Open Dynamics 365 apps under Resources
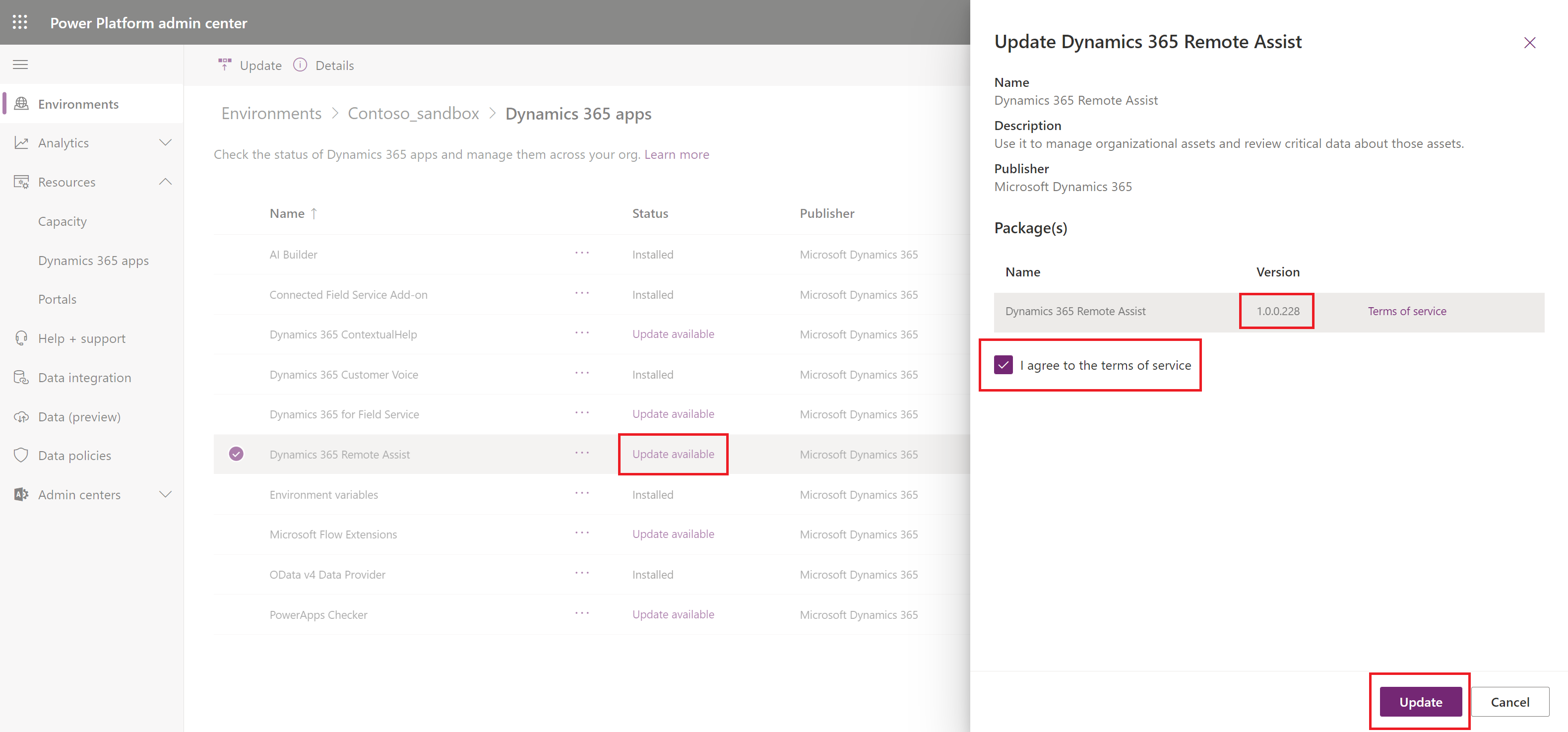1568x732 pixels. 93,260
